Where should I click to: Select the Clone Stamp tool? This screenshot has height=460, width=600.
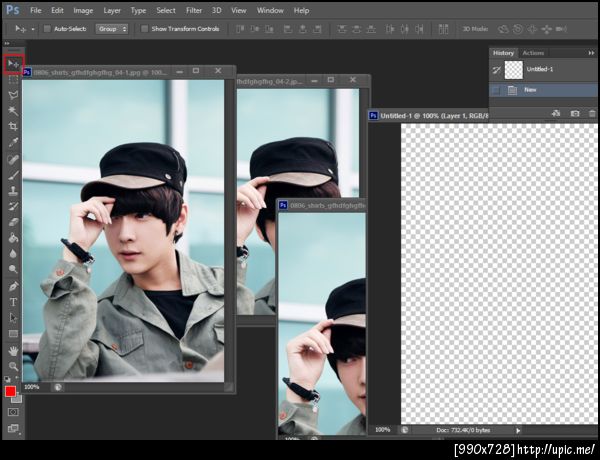[x=13, y=191]
